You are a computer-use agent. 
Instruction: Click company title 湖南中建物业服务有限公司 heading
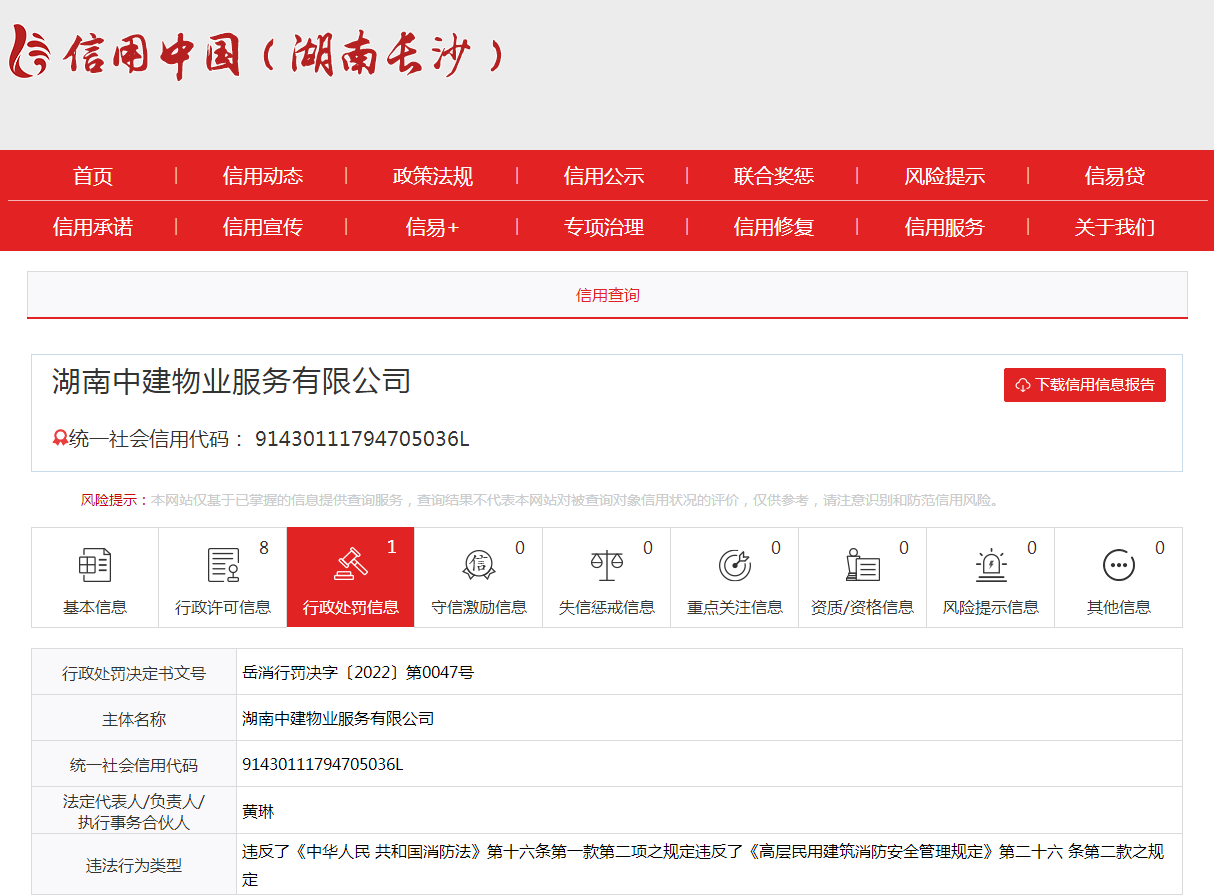point(231,381)
